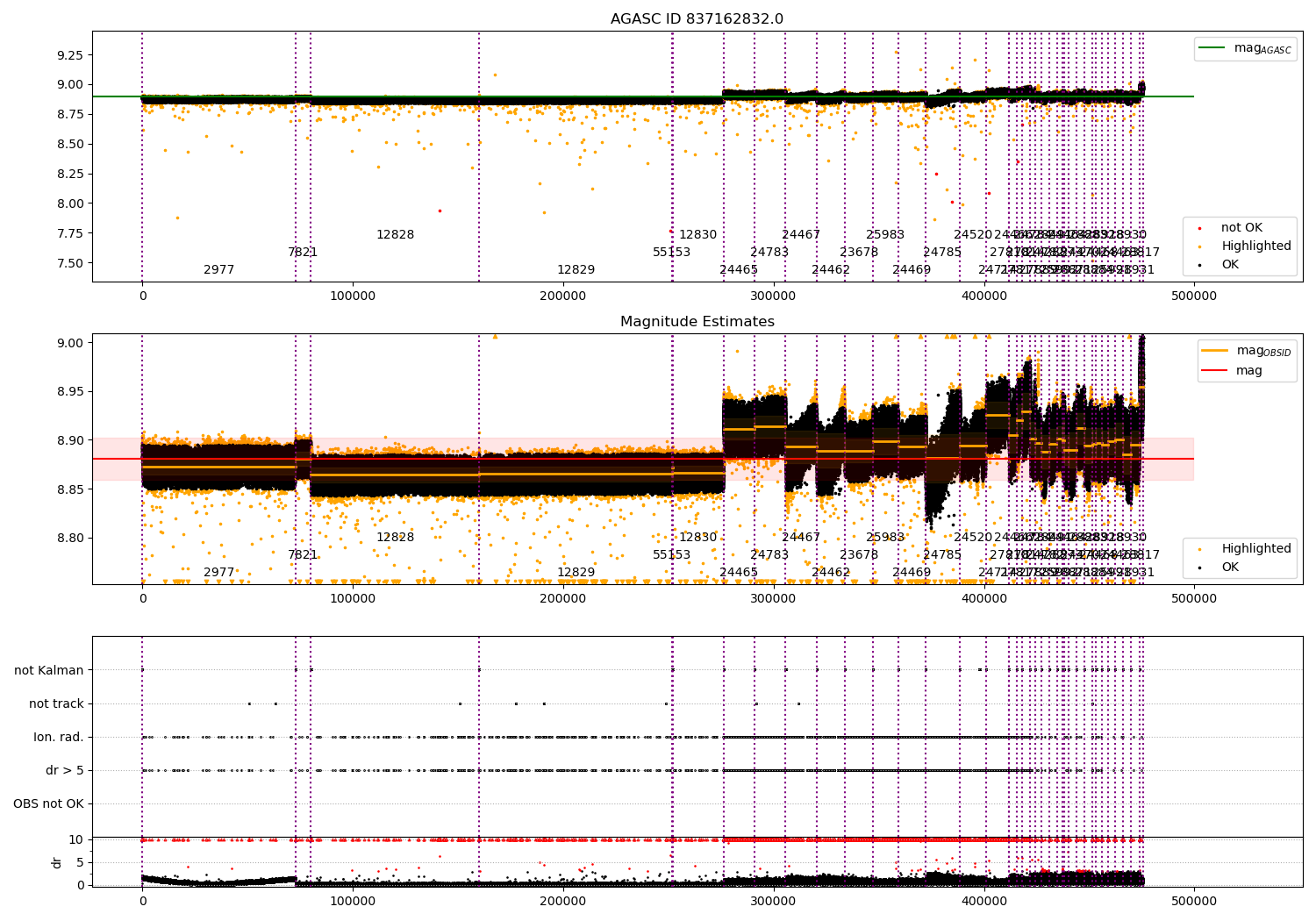The height and width of the screenshot is (921, 1316).
Task: Click the 8.00 y-axis tick label
Action: (68, 204)
